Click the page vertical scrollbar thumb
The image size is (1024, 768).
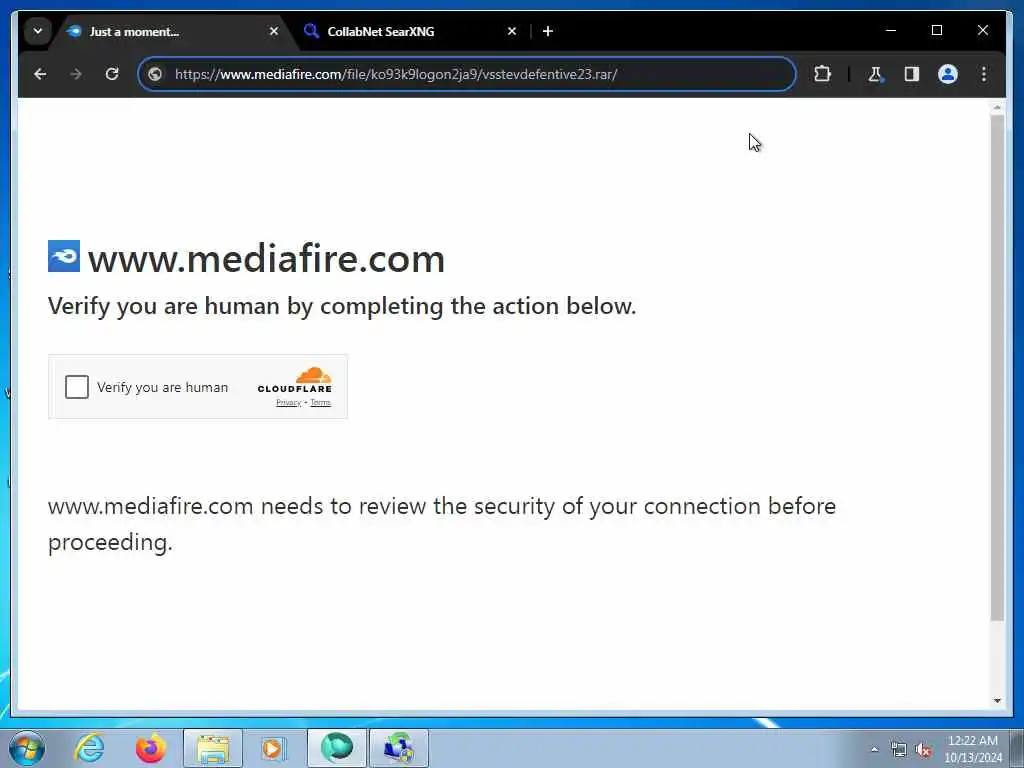(x=997, y=368)
